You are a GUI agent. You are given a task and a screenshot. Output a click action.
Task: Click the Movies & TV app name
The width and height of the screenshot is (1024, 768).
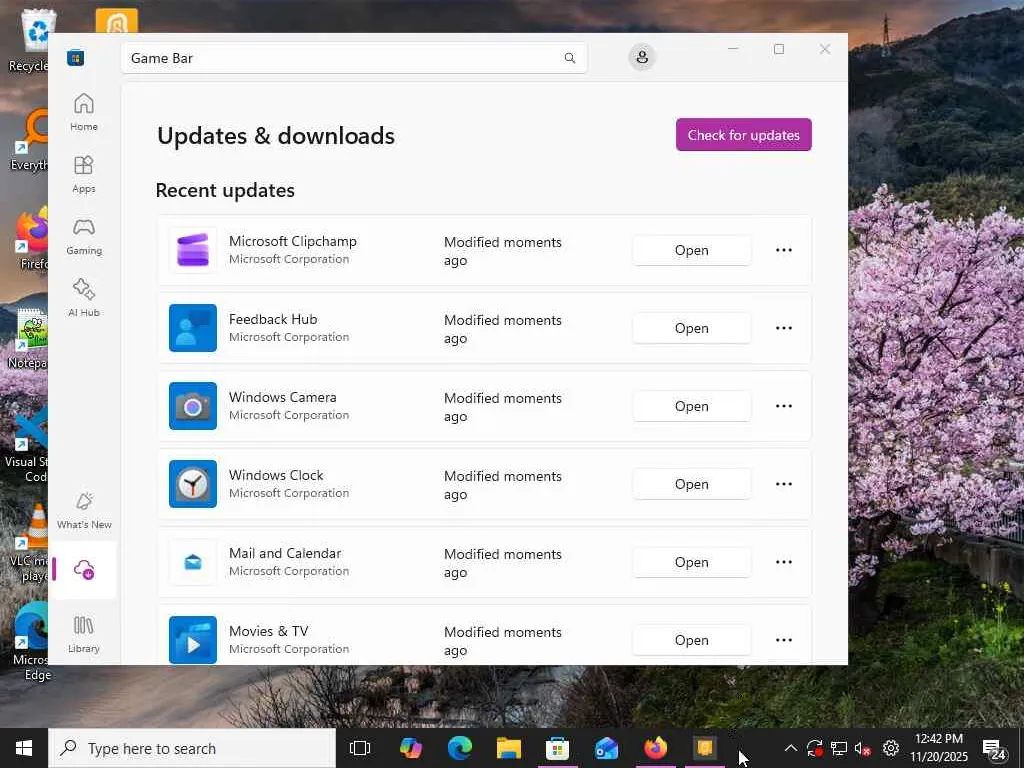268,632
